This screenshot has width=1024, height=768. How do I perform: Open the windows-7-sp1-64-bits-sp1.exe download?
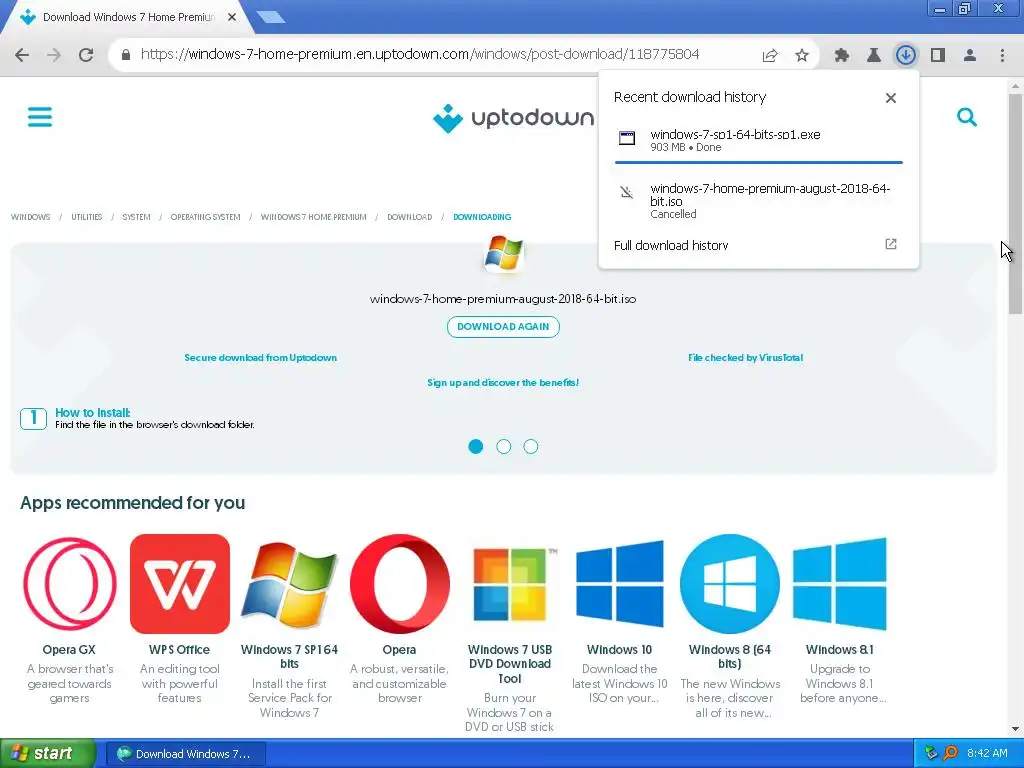click(x=758, y=140)
